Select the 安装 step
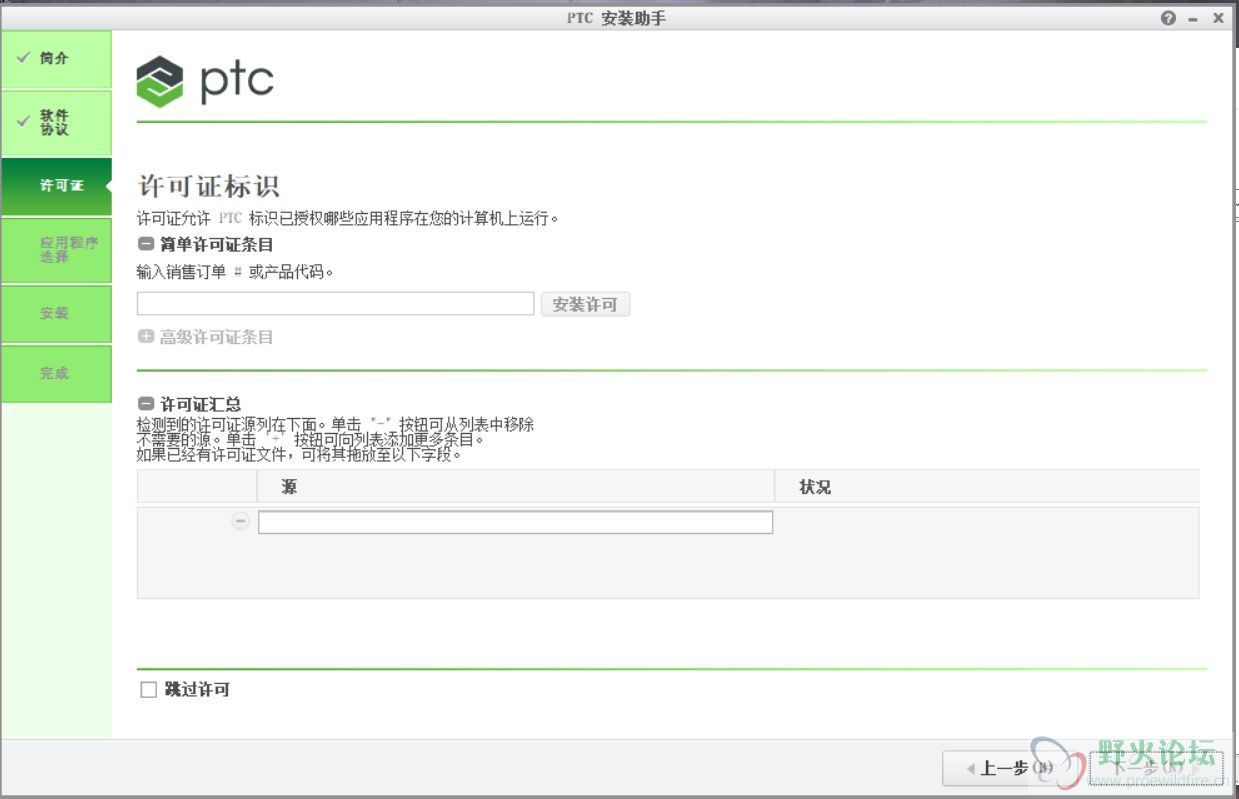This screenshot has width=1239, height=799. click(x=56, y=313)
